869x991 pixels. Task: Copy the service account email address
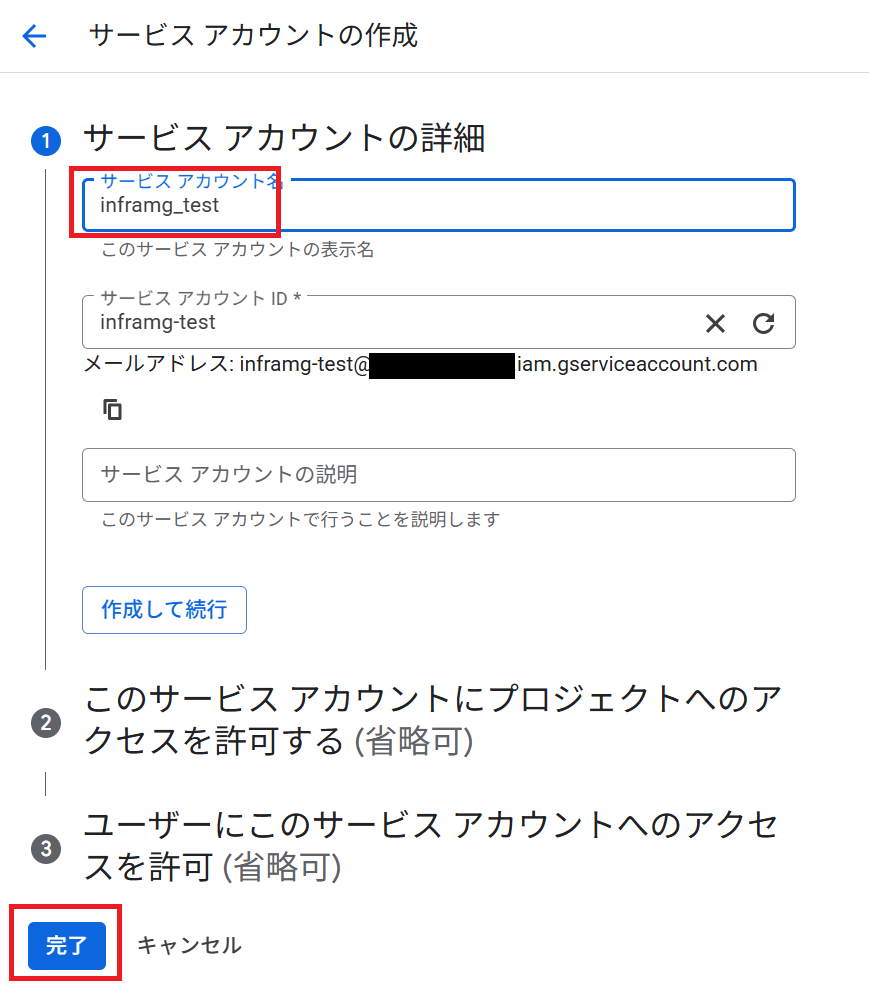point(112,410)
